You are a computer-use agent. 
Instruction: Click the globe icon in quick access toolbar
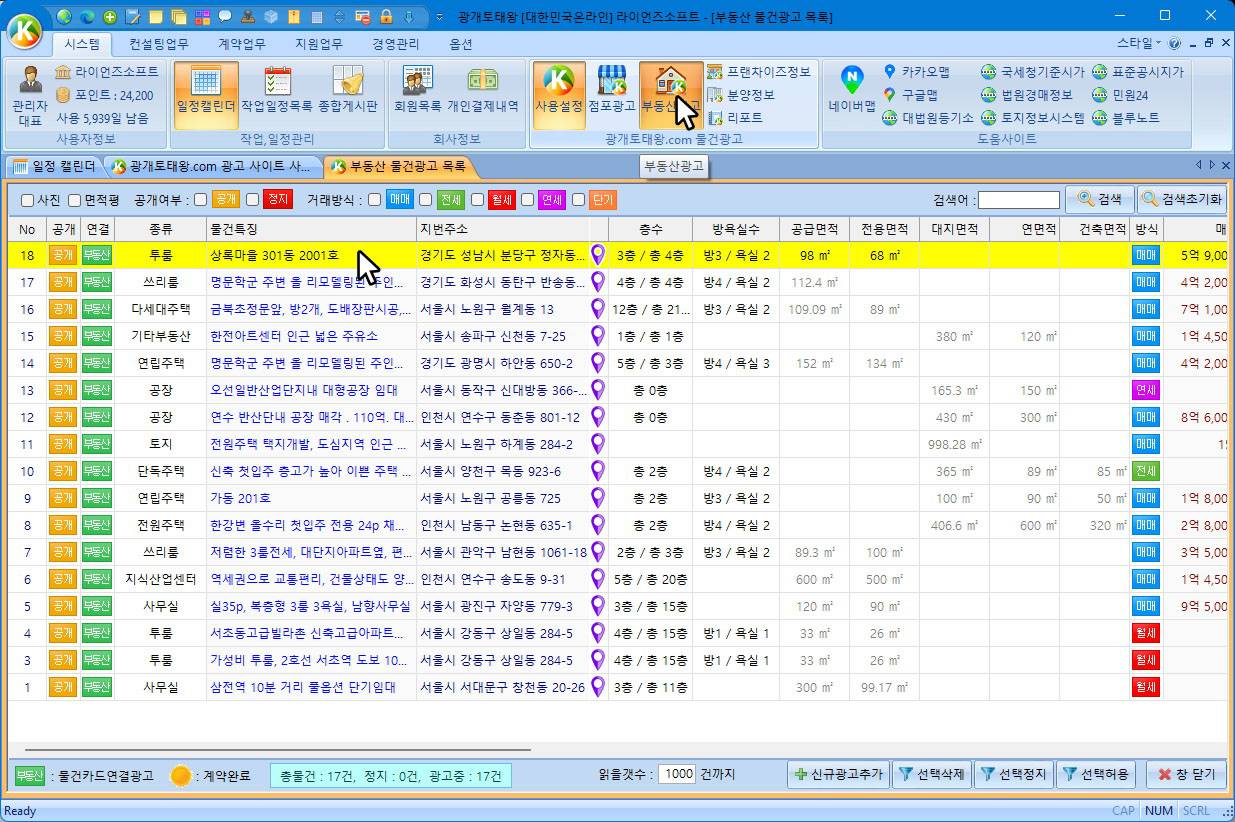tap(65, 17)
